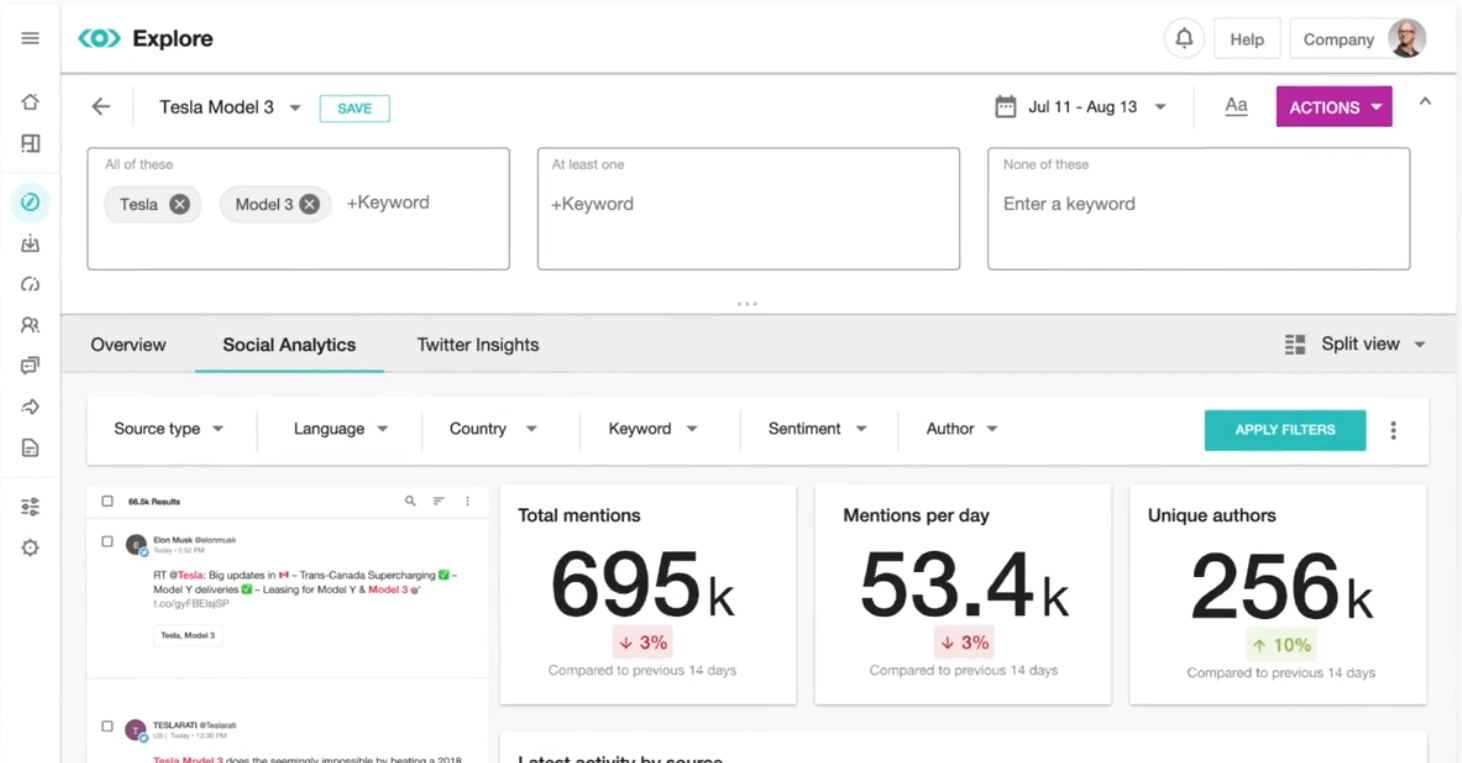Open notifications bell
Screen dimensions: 1462x763
pyautogui.click(x=1184, y=39)
